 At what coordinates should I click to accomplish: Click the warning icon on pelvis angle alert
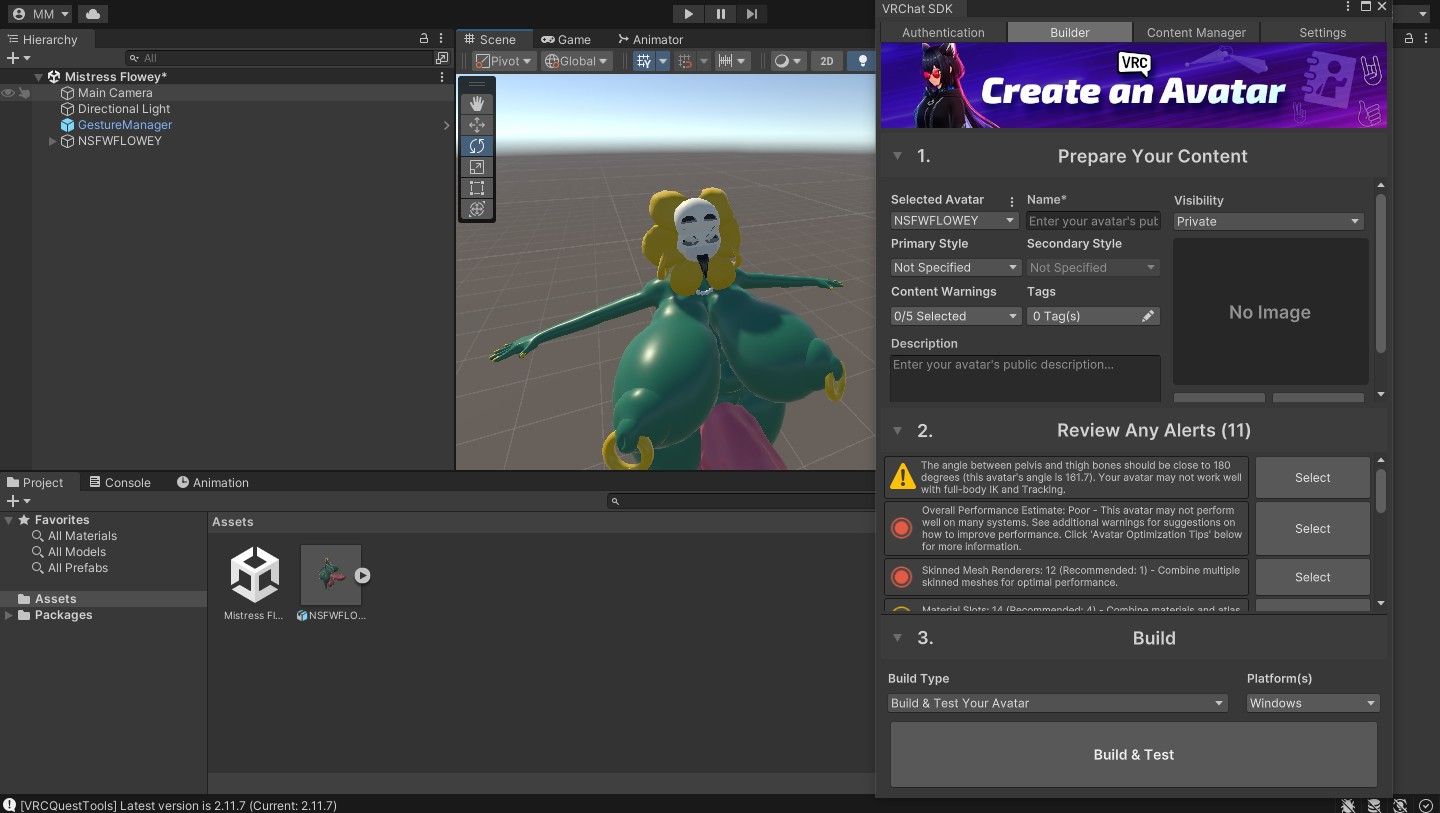click(902, 477)
